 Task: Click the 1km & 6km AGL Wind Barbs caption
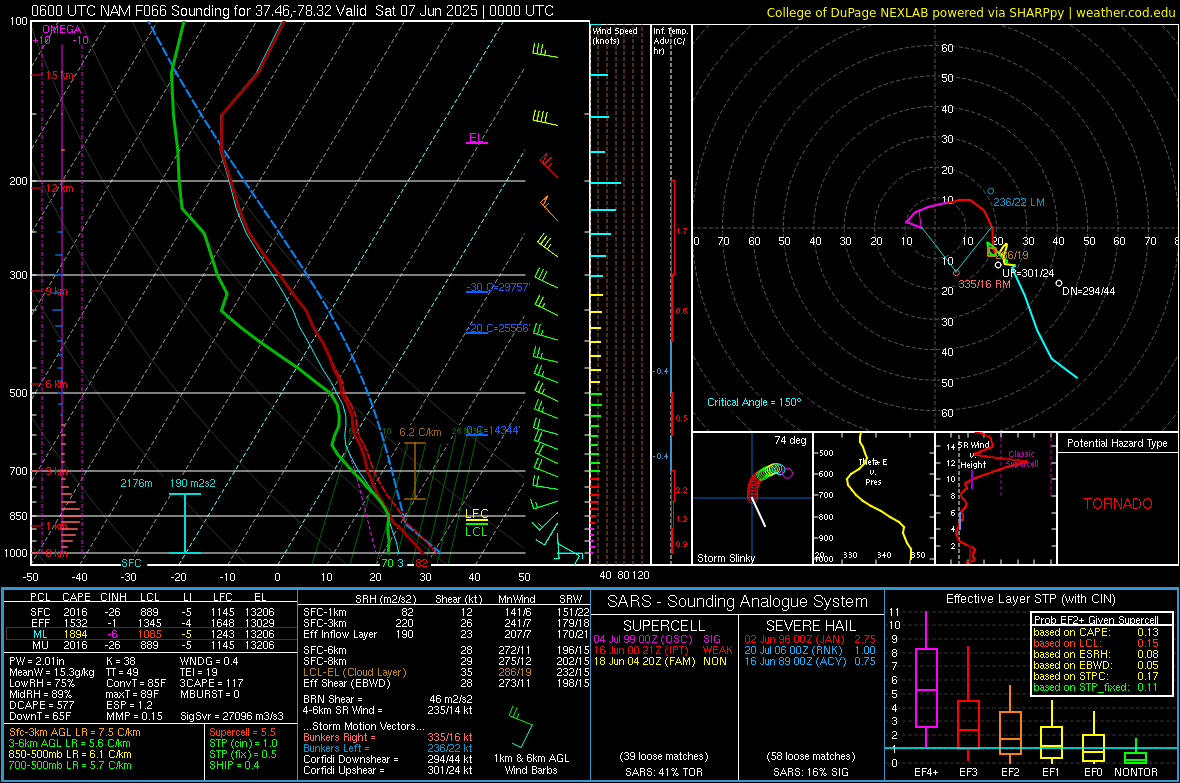(x=531, y=764)
